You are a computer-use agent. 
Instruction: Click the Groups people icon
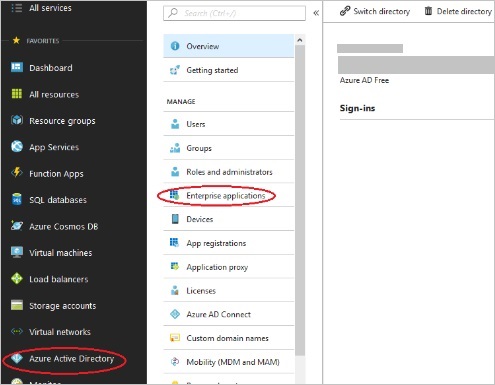175,148
